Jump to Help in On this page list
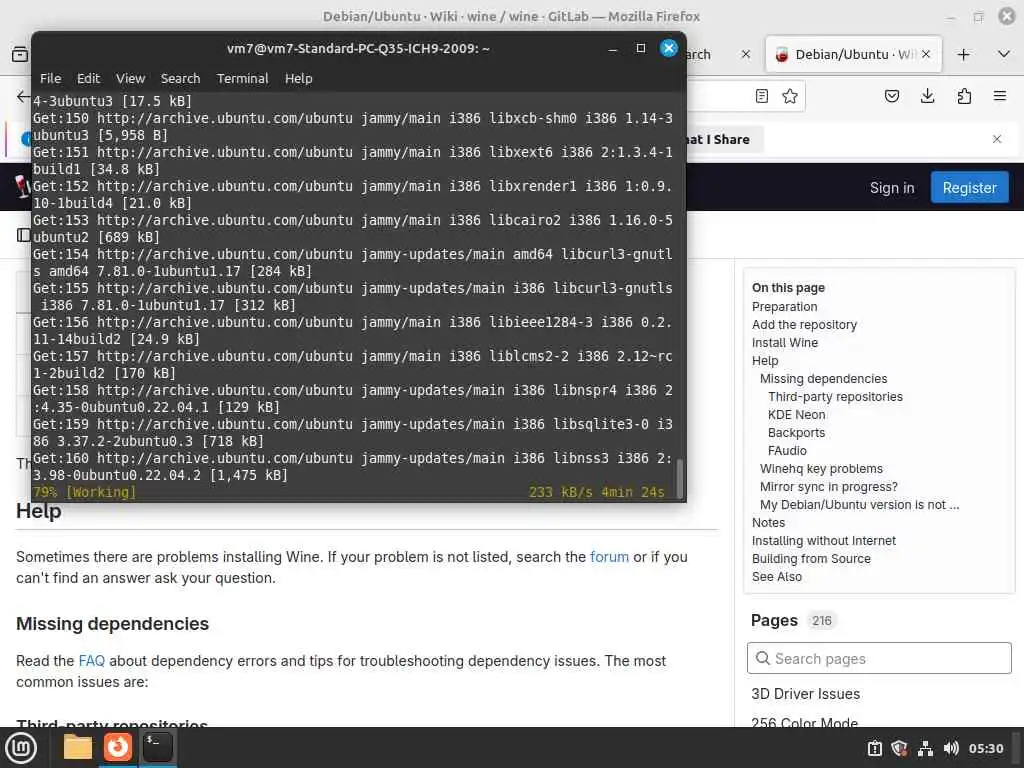Image resolution: width=1024 pixels, height=768 pixels. coord(765,360)
